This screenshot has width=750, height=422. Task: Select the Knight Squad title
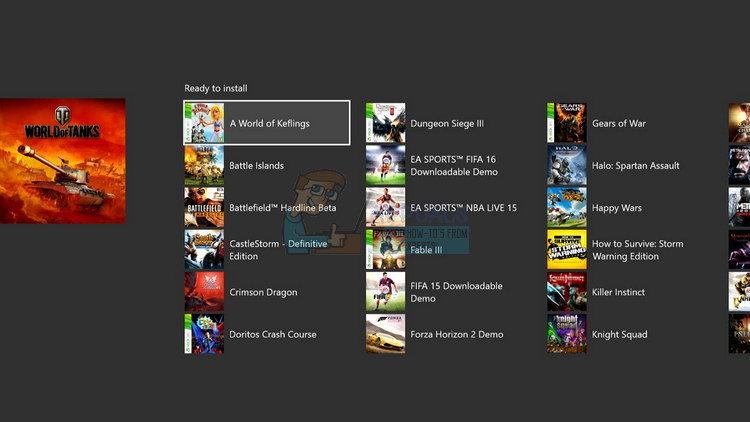pos(620,334)
